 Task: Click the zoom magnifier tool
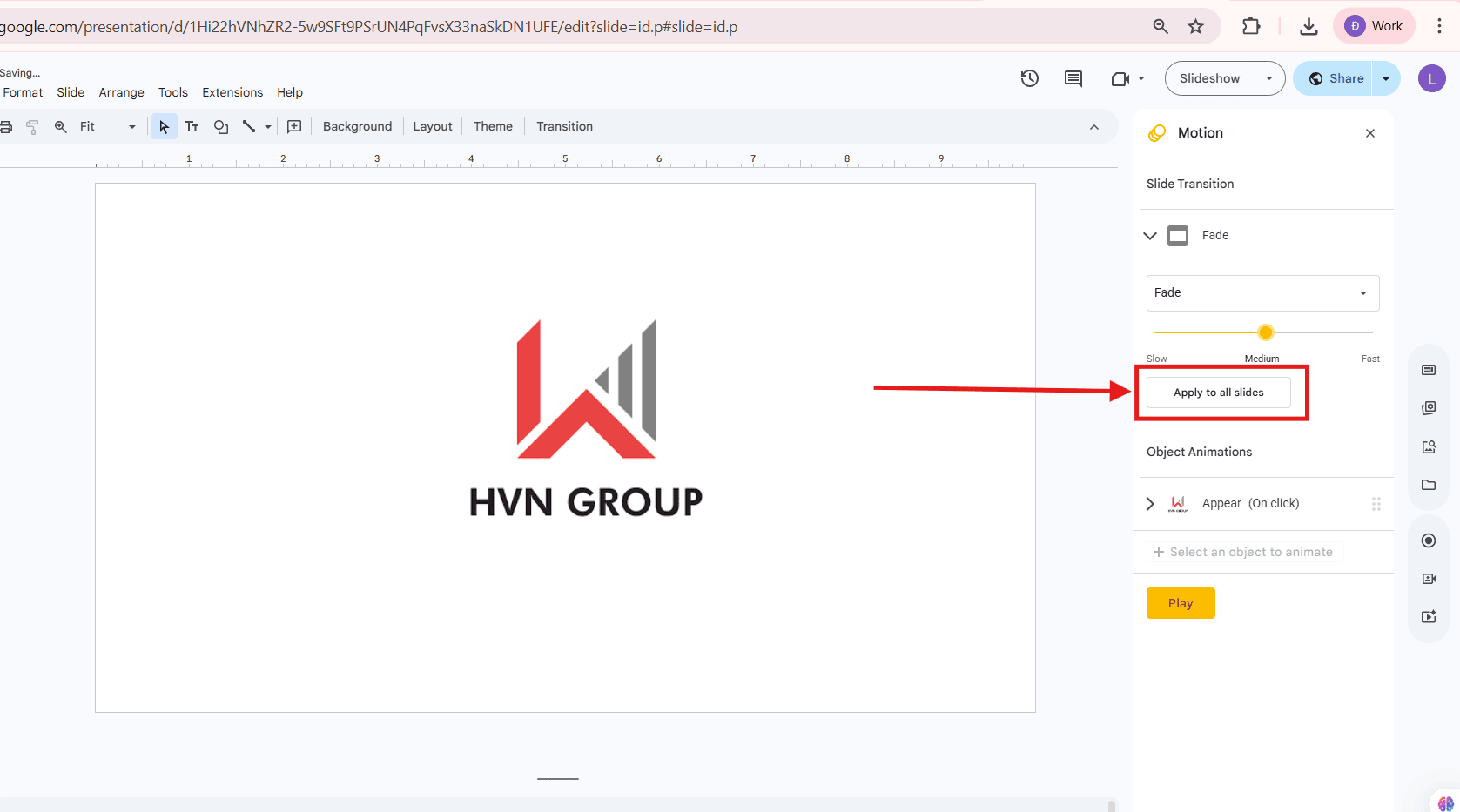[61, 127]
